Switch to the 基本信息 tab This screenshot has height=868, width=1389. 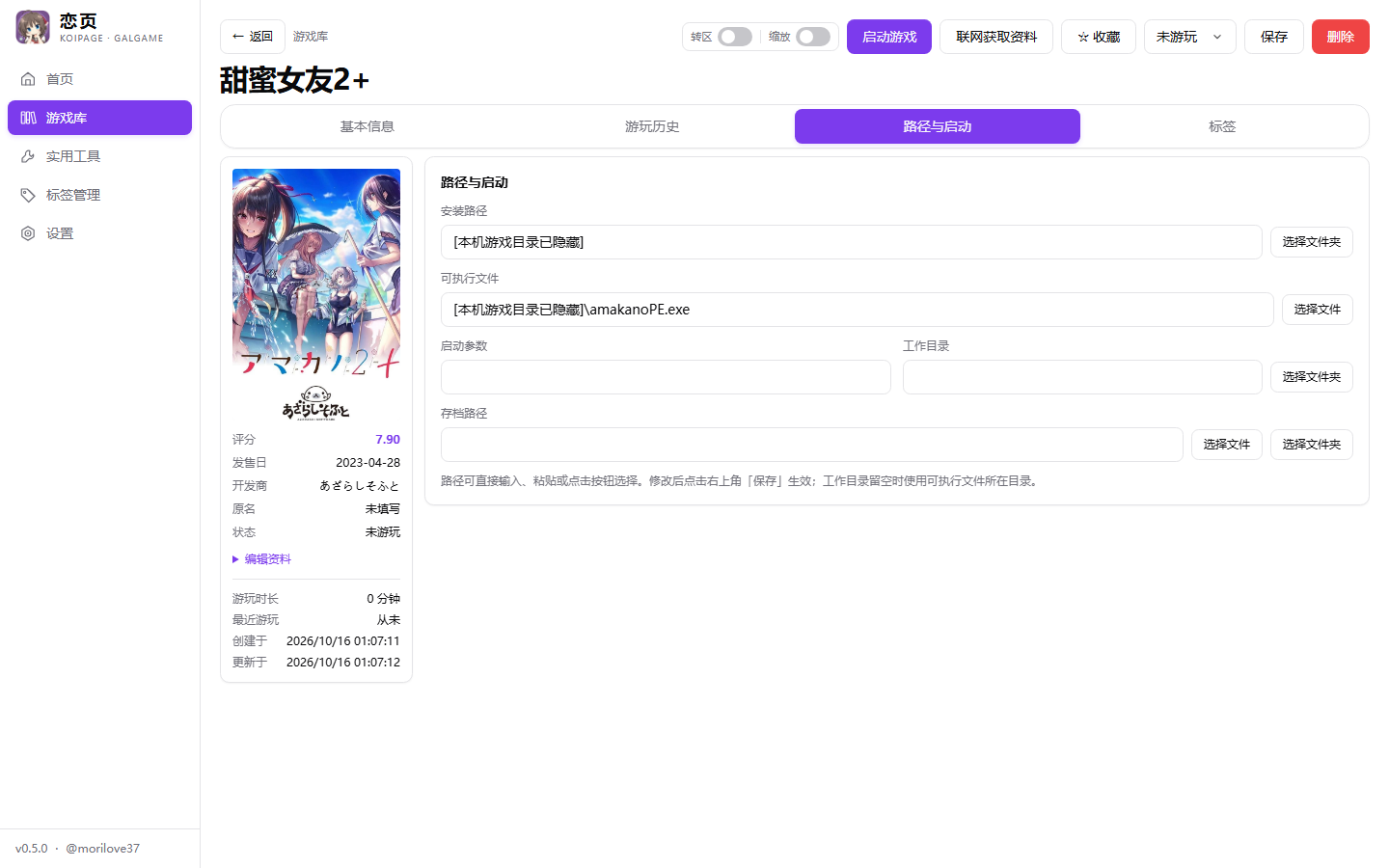click(367, 126)
